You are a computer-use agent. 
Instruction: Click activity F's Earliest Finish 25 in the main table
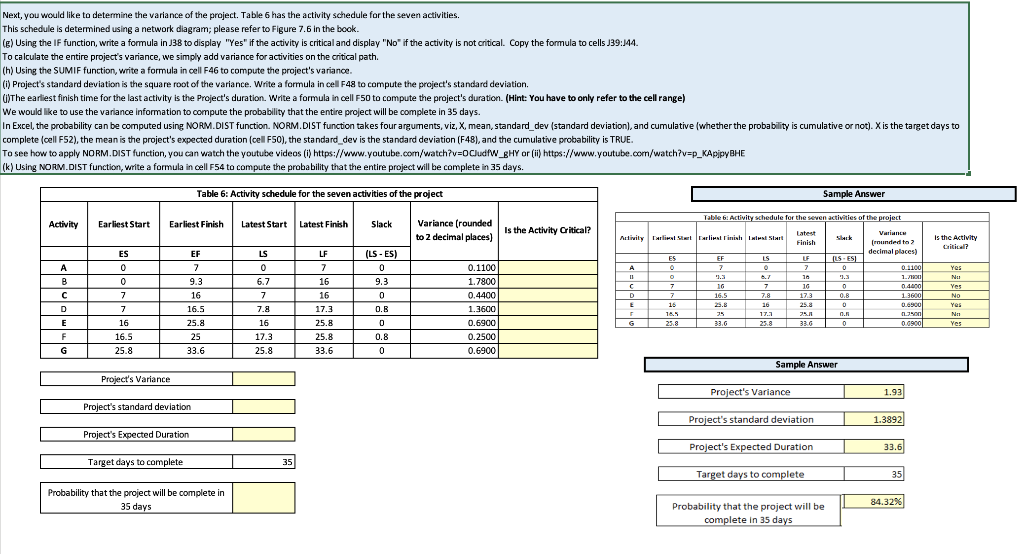click(x=196, y=337)
